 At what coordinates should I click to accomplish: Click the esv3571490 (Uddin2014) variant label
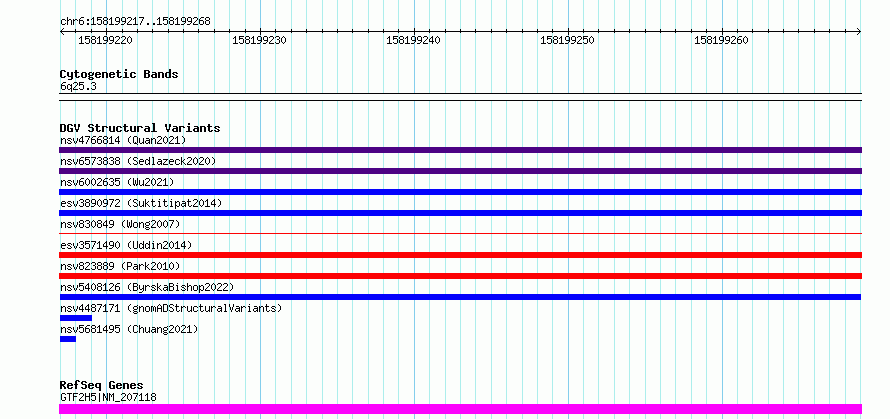[x=126, y=245]
